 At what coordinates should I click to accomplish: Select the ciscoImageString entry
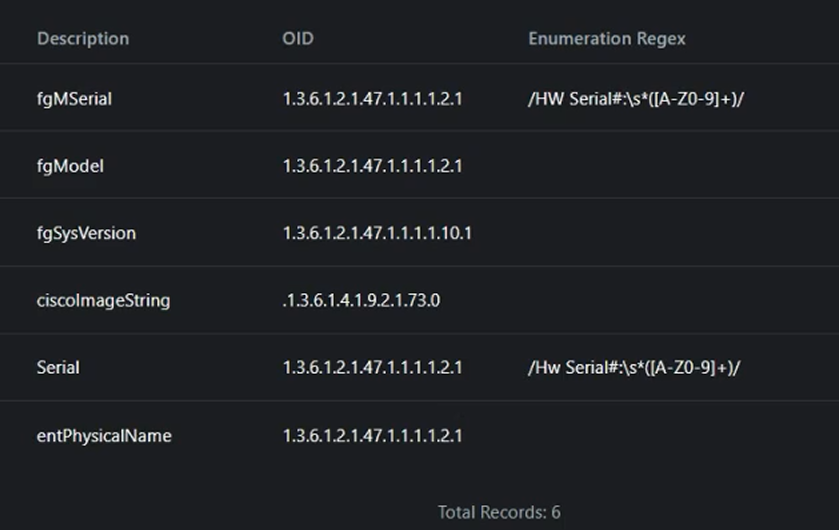click(103, 300)
